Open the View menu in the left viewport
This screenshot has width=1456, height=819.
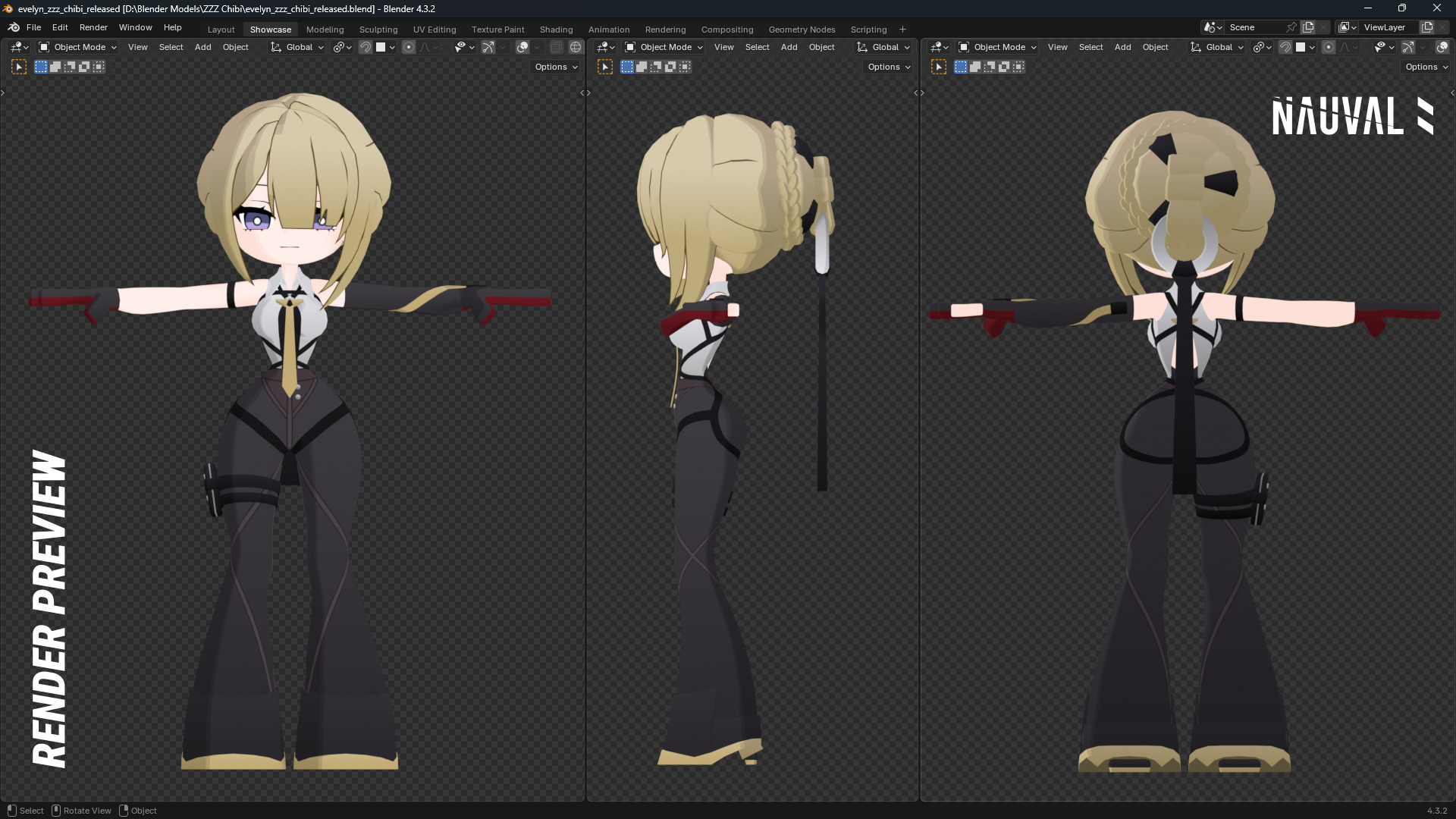tap(138, 47)
